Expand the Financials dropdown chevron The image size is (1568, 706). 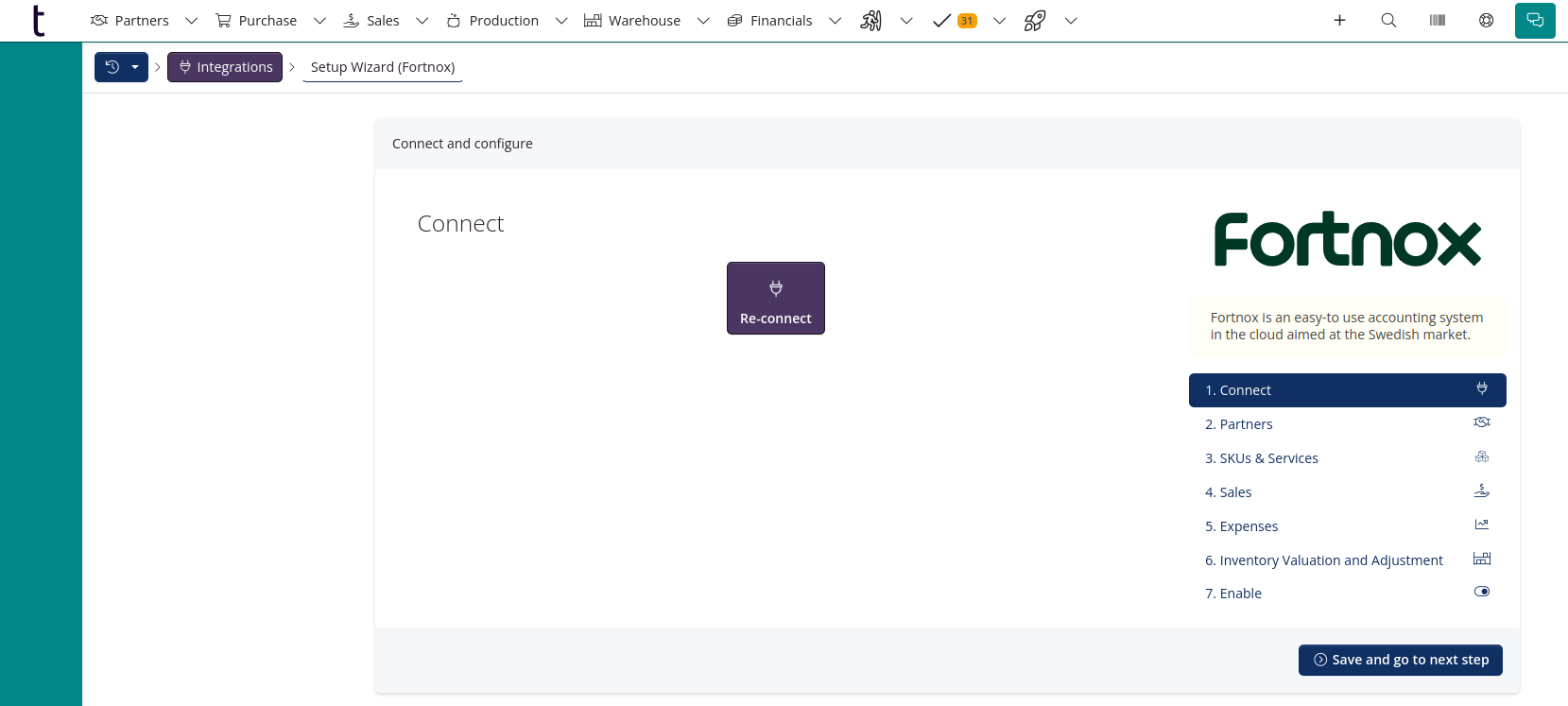pyautogui.click(x=836, y=21)
